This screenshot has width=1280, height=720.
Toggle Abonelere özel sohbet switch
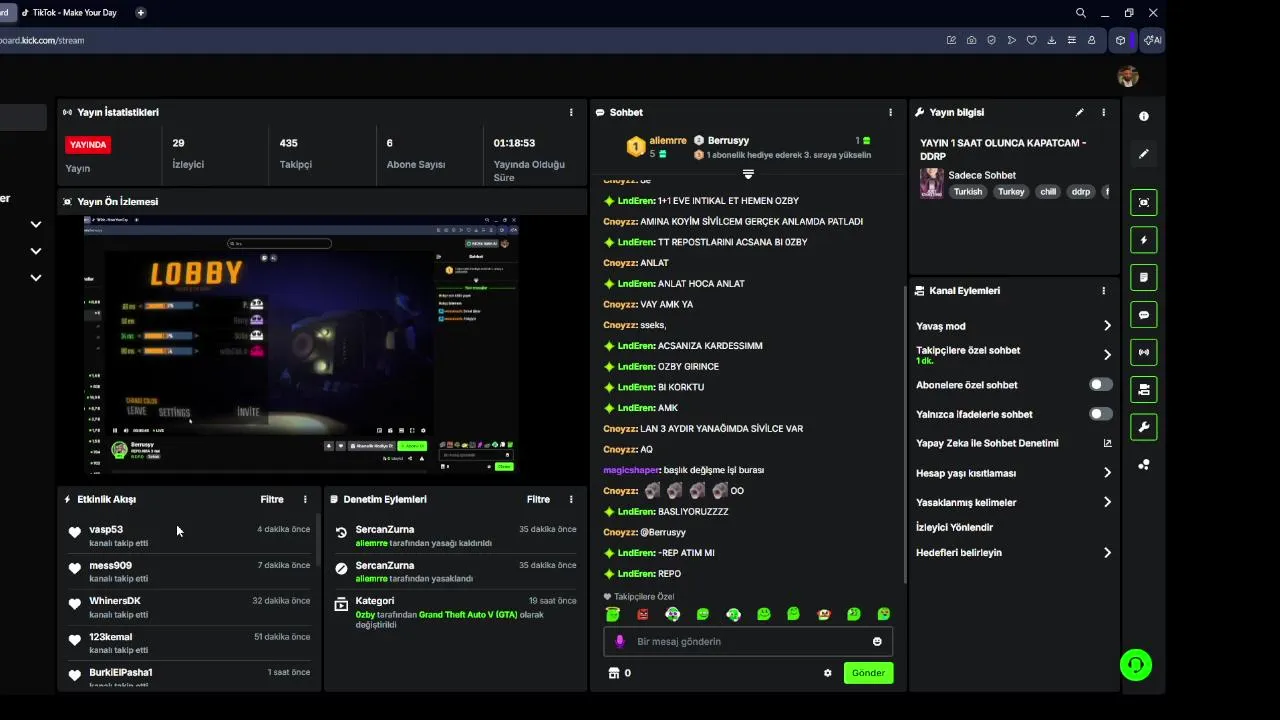tap(1100, 384)
